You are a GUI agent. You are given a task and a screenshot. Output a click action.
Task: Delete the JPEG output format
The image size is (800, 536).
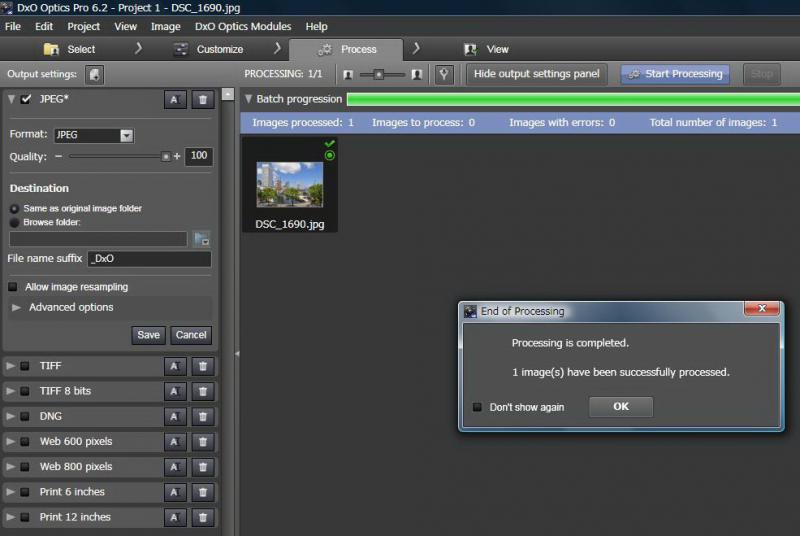click(x=203, y=99)
